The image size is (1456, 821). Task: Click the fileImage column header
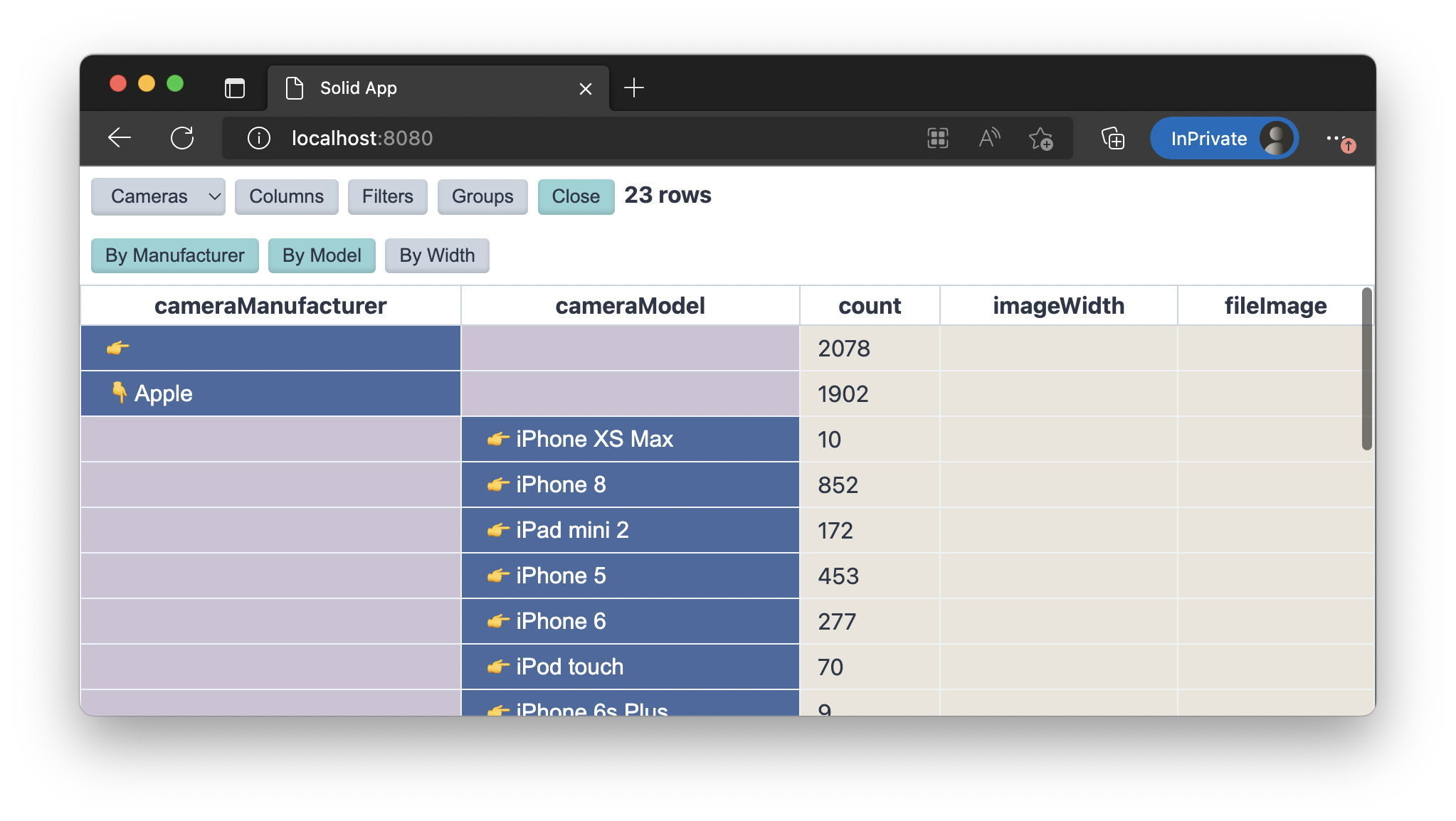1275,306
